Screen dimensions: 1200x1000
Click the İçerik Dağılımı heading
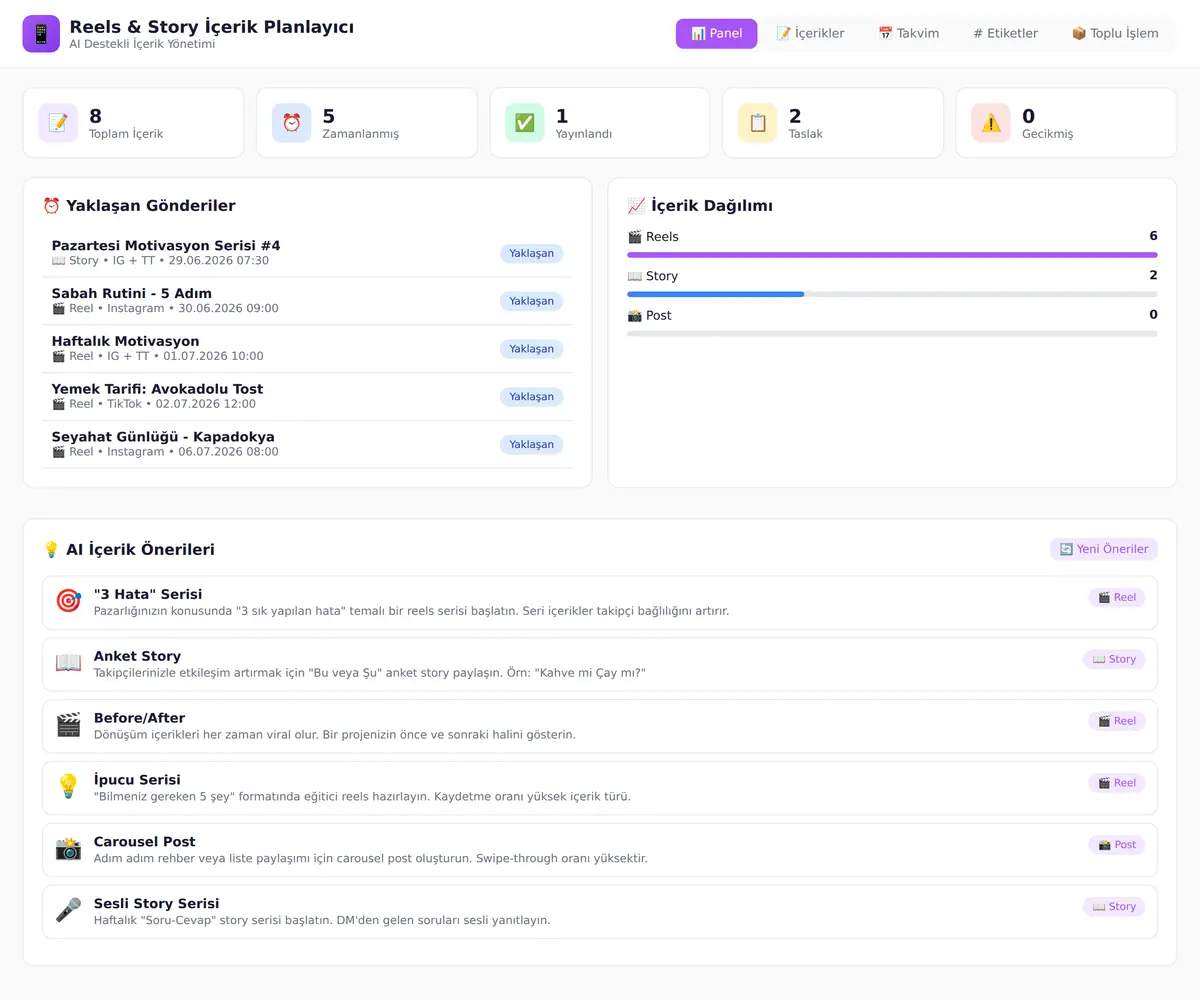pyautogui.click(x=700, y=206)
